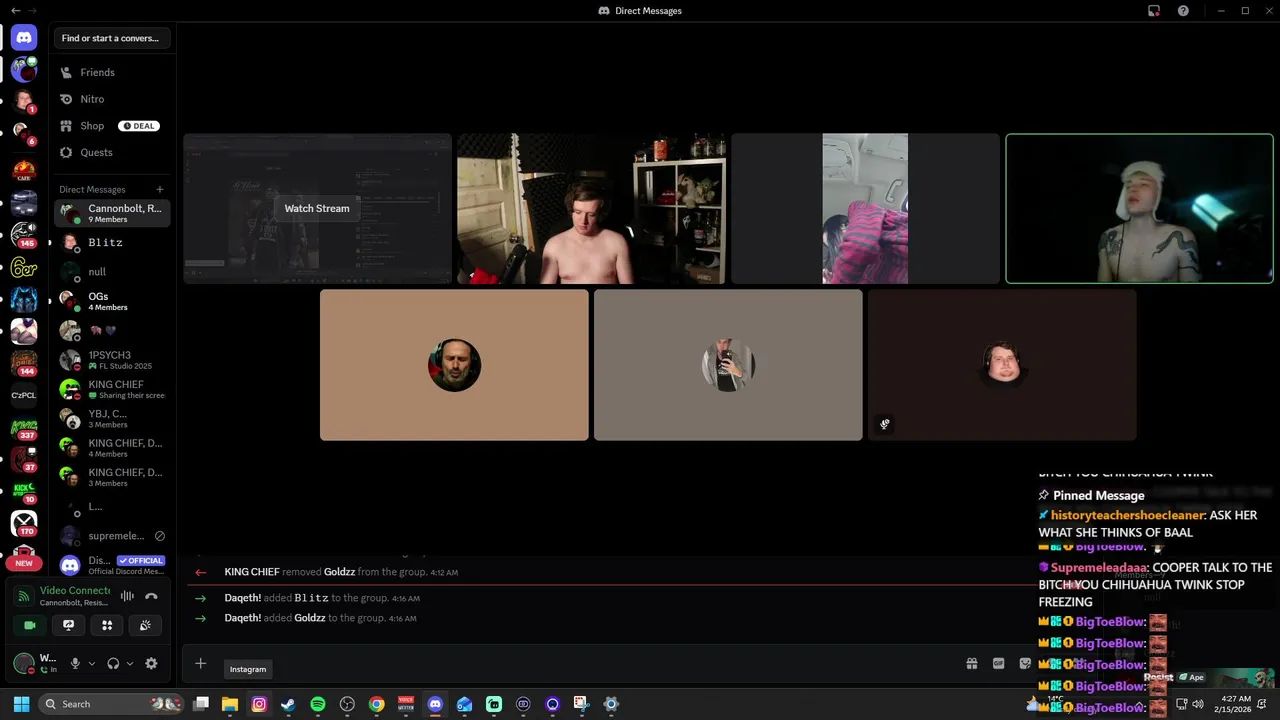Open the Official Discord messages conversation
This screenshot has width=1280, height=720.
(x=112, y=565)
